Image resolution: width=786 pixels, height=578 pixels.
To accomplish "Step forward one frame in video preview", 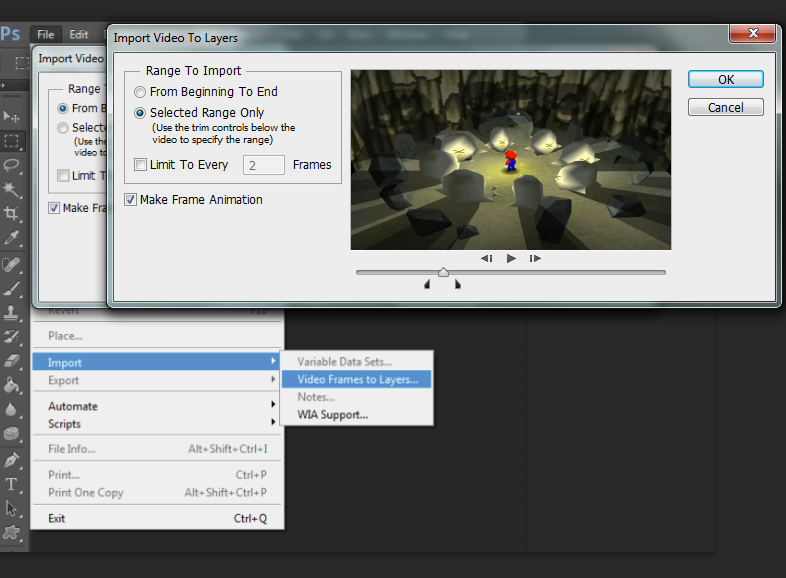I will [535, 258].
